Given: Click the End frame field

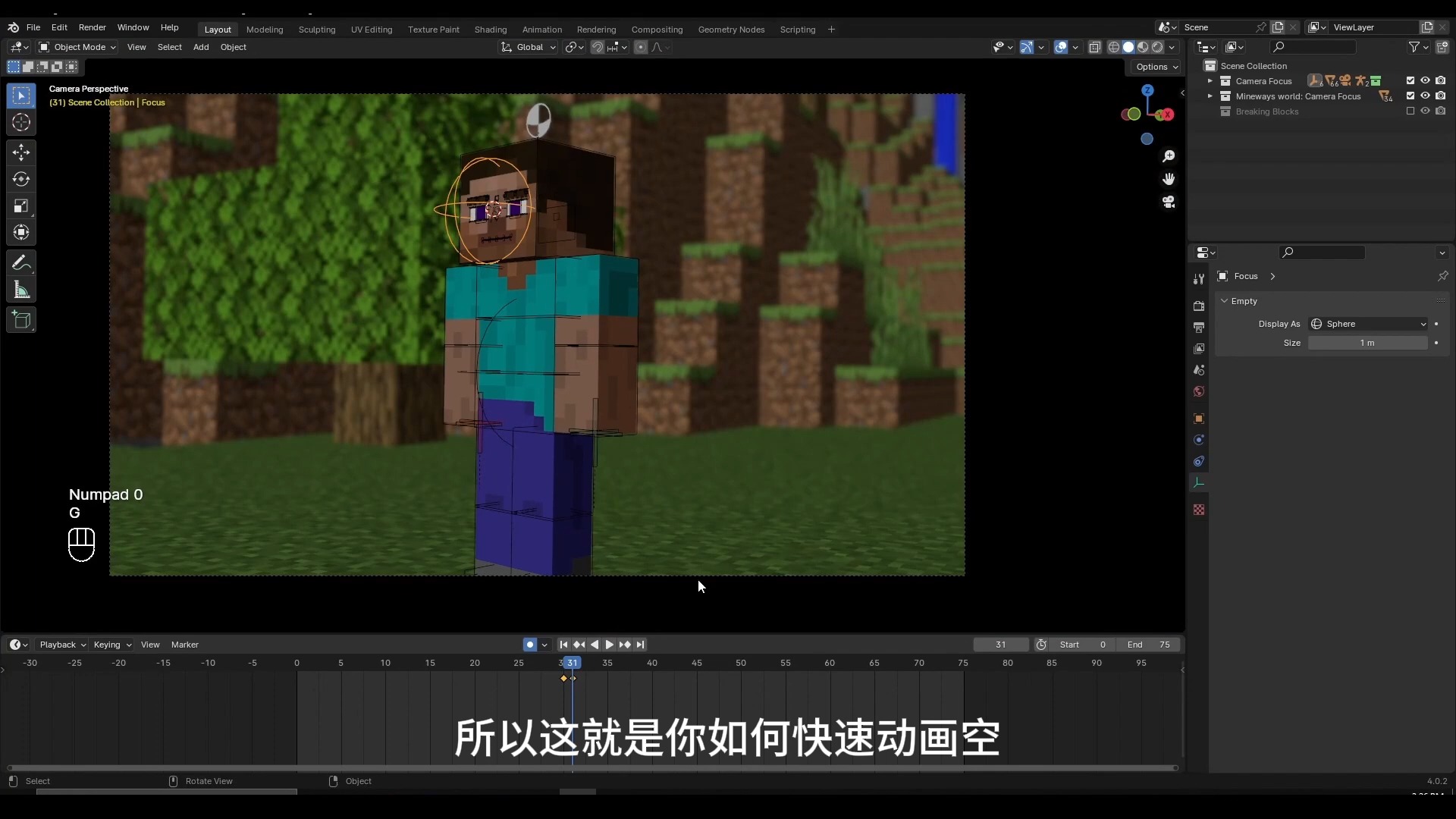Looking at the screenshot, I should [x=1149, y=645].
